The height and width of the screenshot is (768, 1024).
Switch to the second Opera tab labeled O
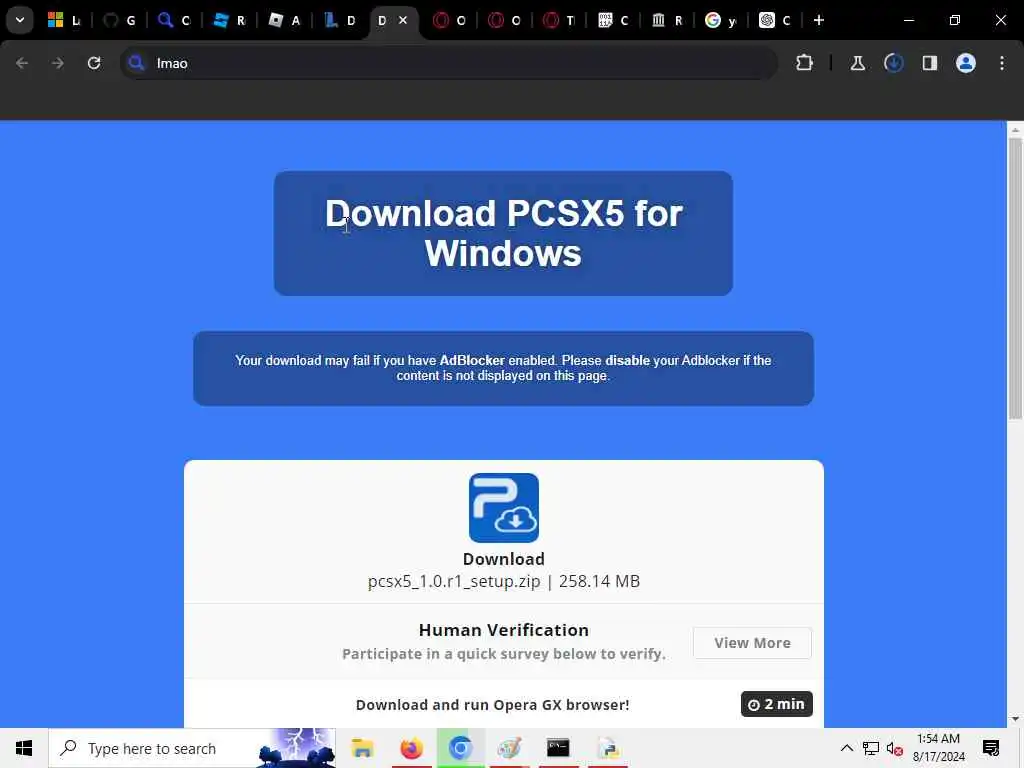(504, 20)
